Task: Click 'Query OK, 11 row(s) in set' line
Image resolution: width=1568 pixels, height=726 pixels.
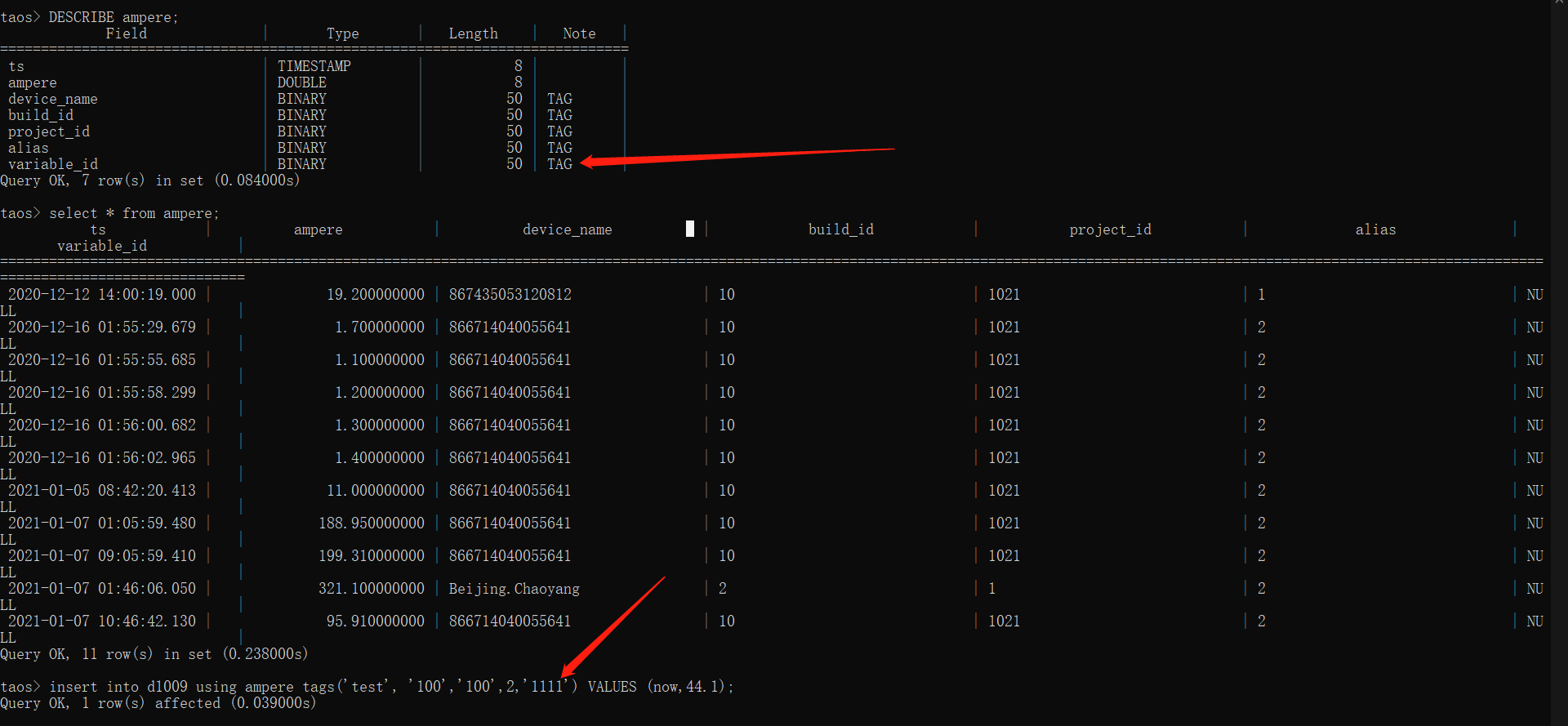Action: pos(154,654)
